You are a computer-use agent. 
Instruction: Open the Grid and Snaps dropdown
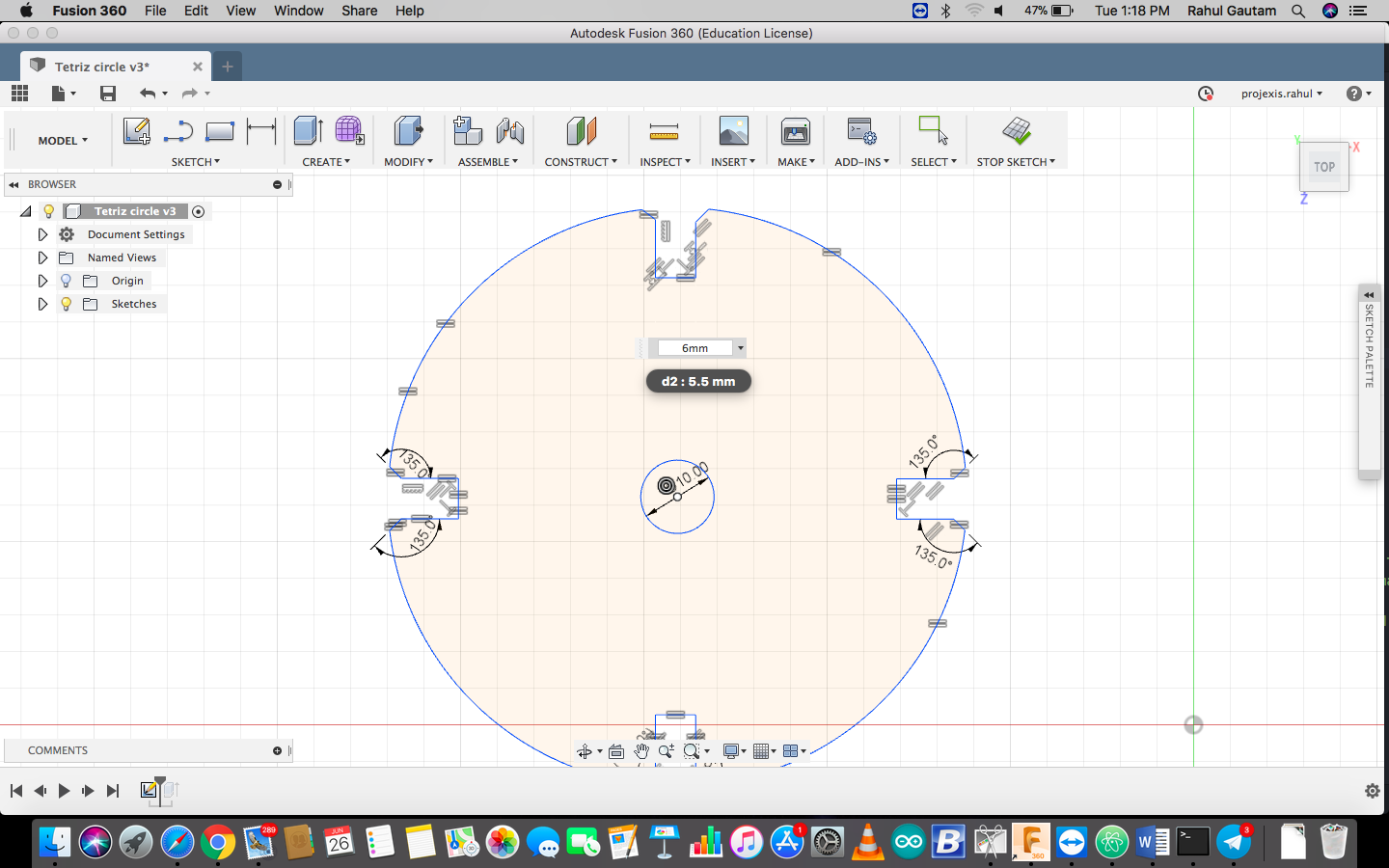[x=765, y=751]
